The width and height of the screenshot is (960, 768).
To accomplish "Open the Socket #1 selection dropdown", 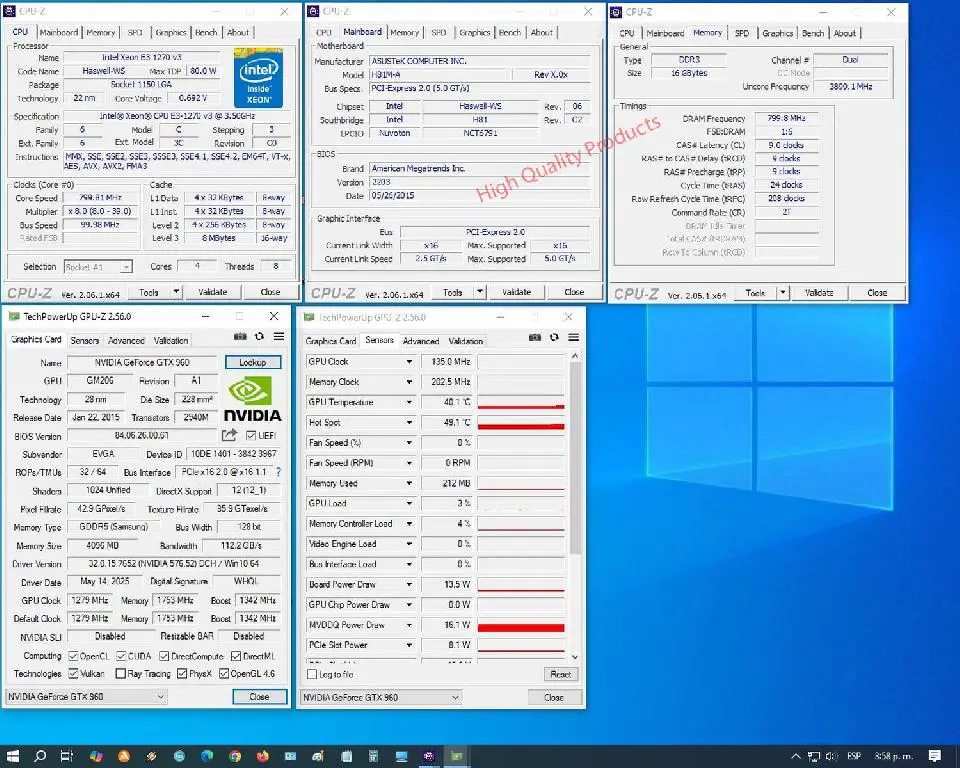I will pyautogui.click(x=98, y=267).
